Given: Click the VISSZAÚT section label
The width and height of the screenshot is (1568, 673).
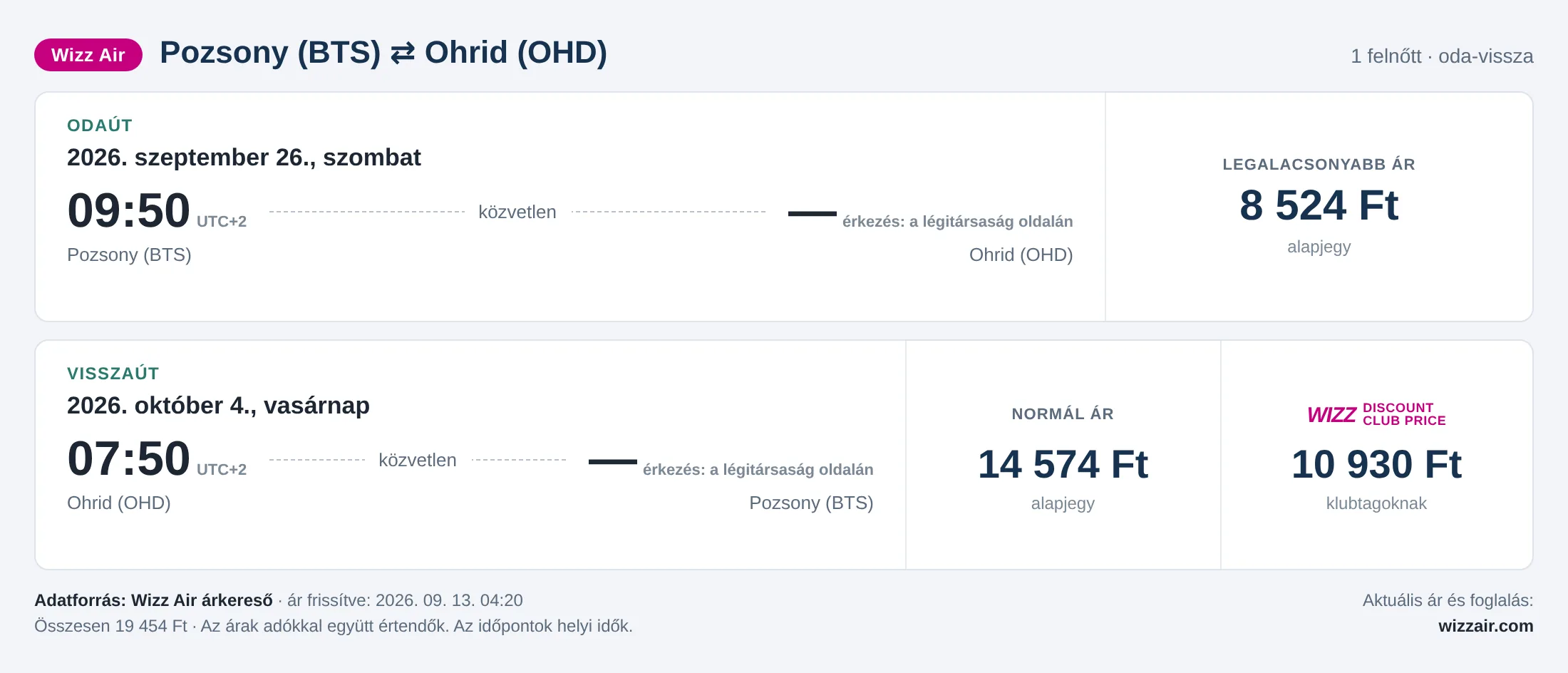Looking at the screenshot, I should click(x=113, y=374).
